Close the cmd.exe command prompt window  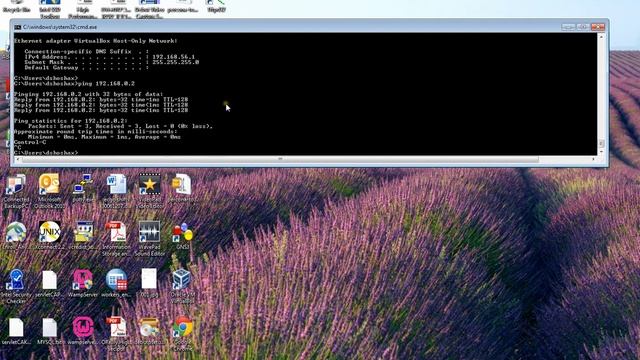click(x=598, y=27)
